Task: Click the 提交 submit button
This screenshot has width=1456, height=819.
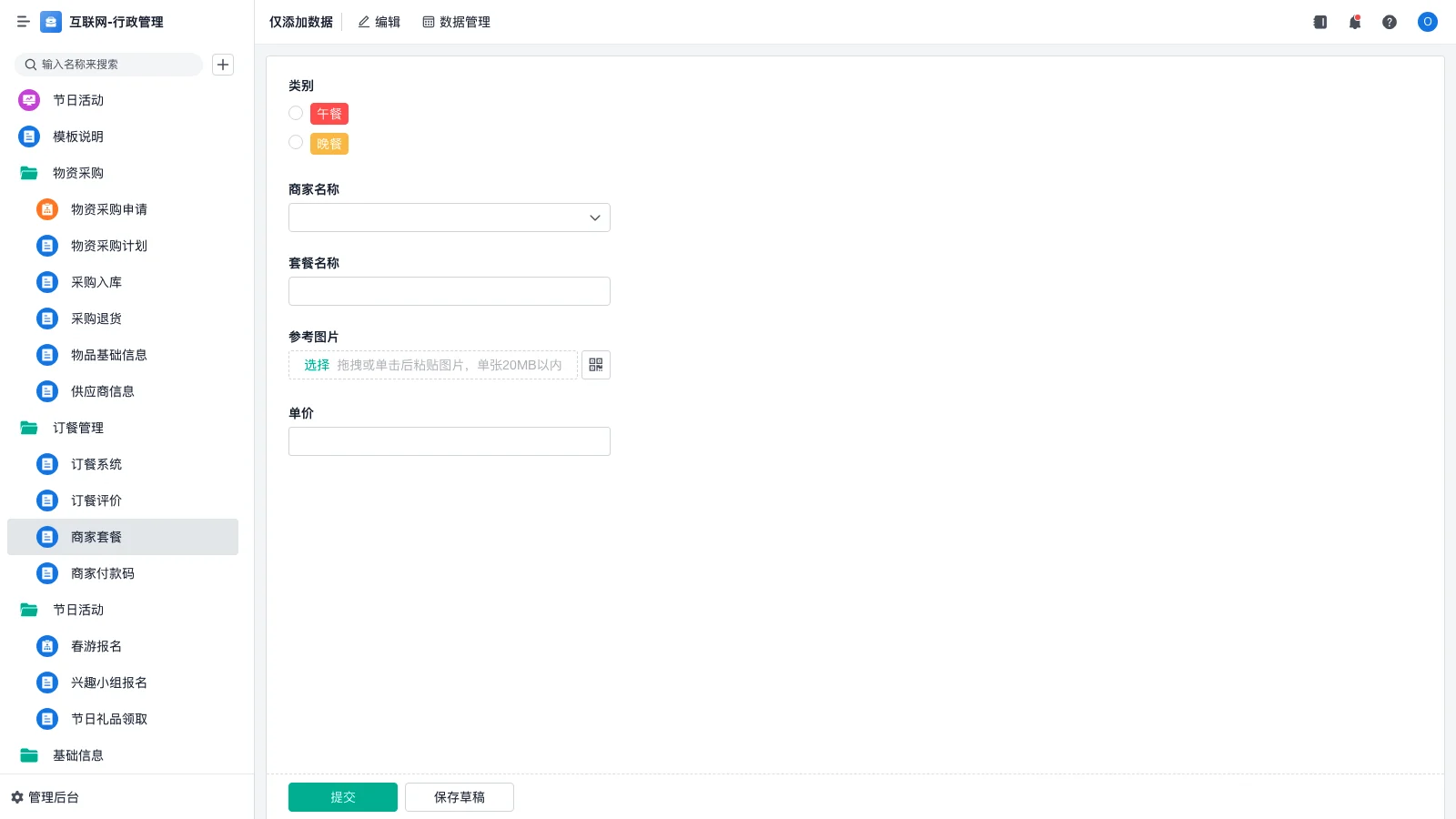Action: coord(342,796)
